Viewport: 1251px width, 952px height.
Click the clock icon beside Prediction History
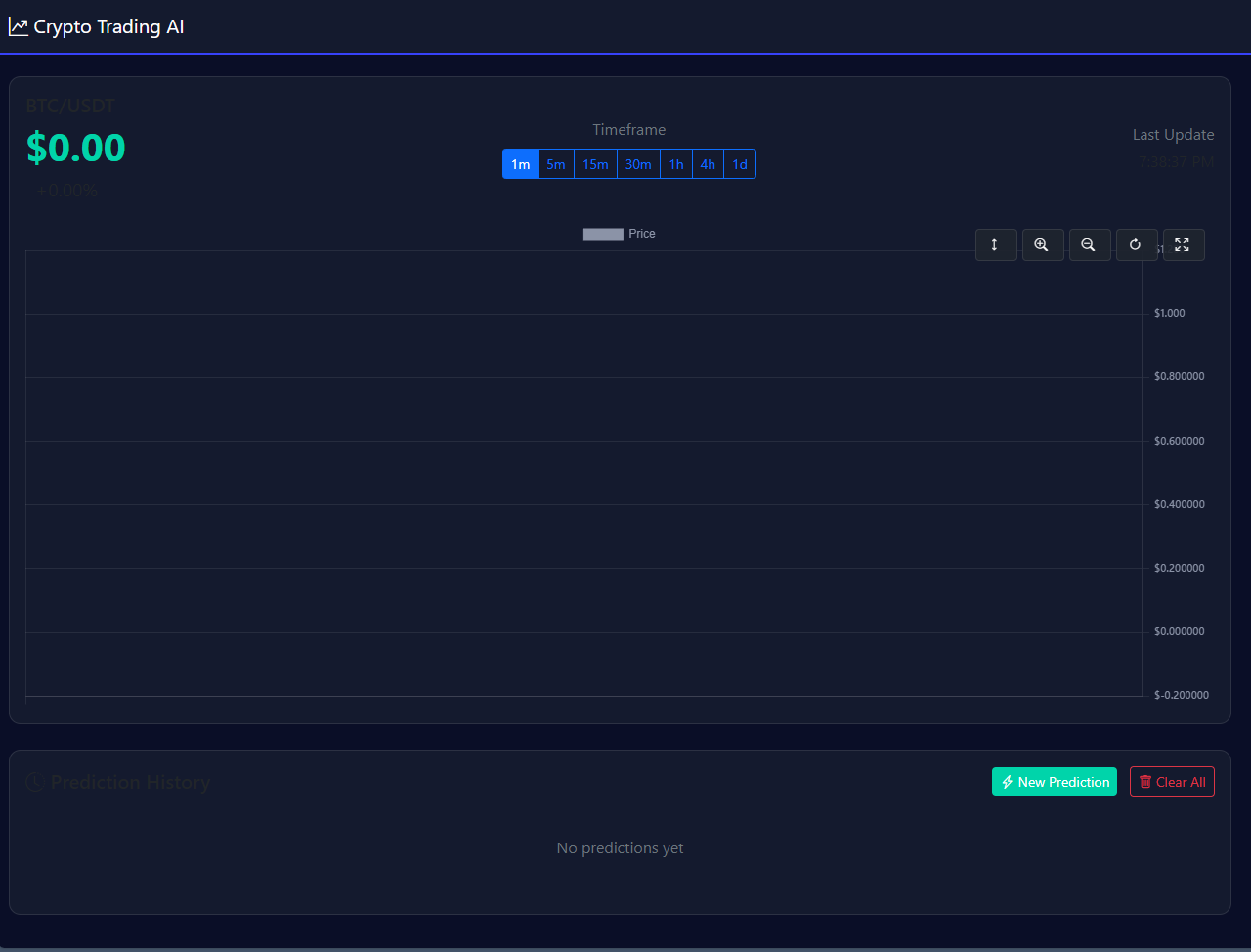point(34,782)
